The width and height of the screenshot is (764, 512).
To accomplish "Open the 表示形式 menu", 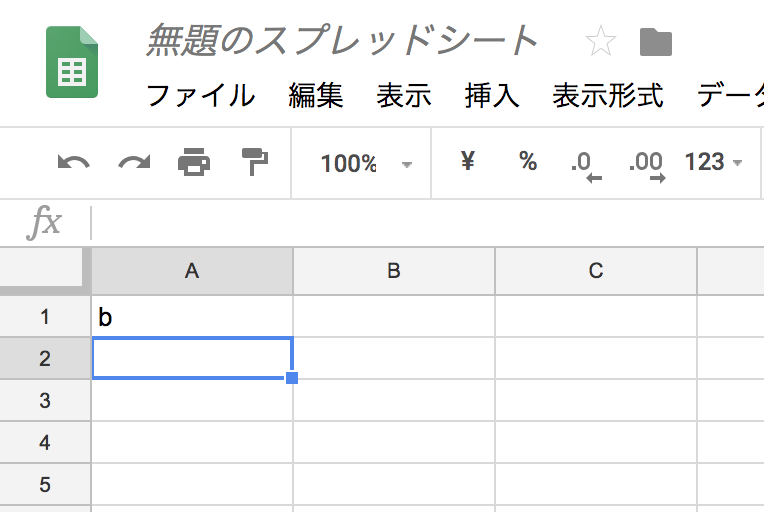I will click(x=607, y=96).
